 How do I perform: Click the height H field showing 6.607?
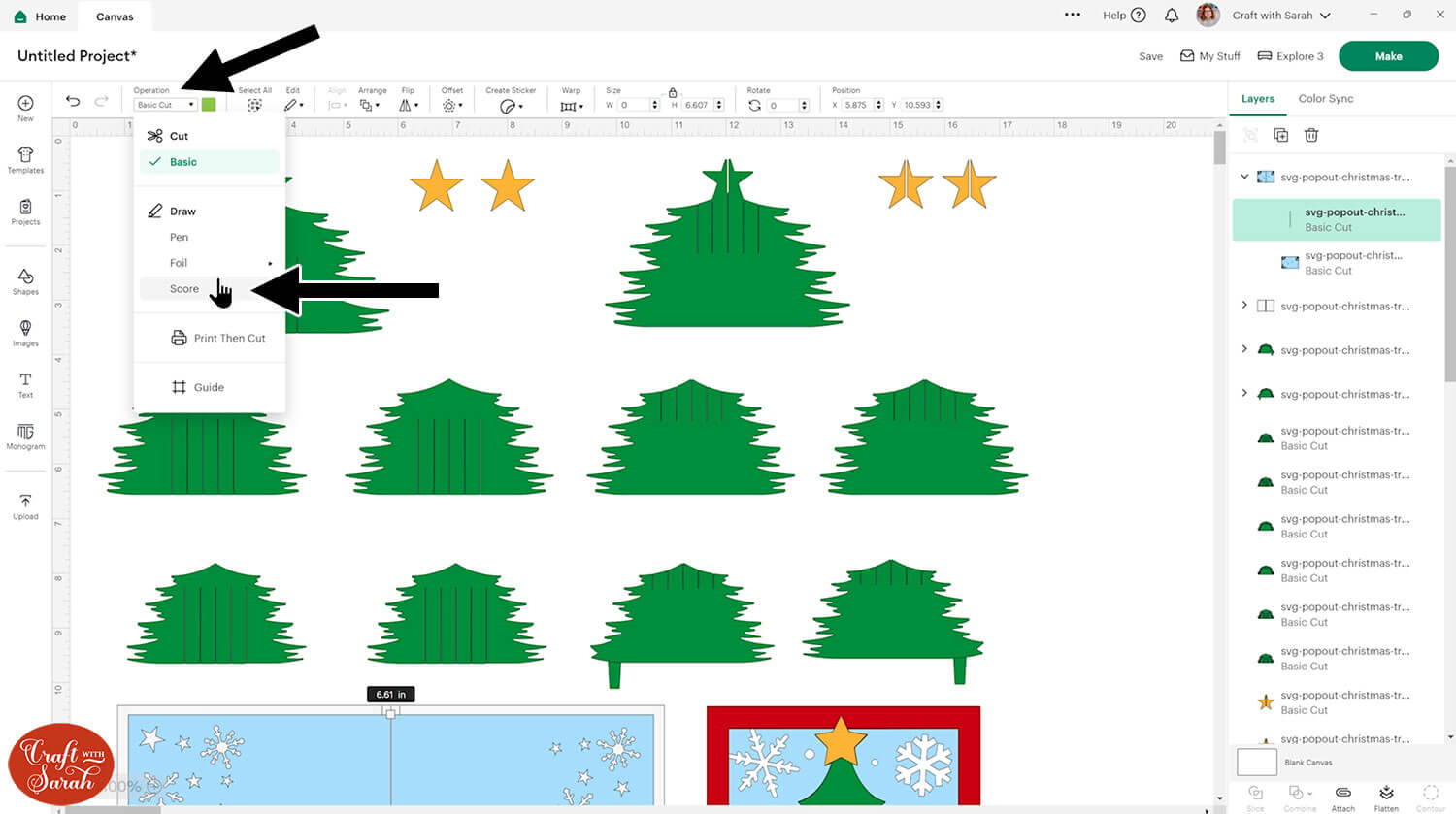coord(699,105)
